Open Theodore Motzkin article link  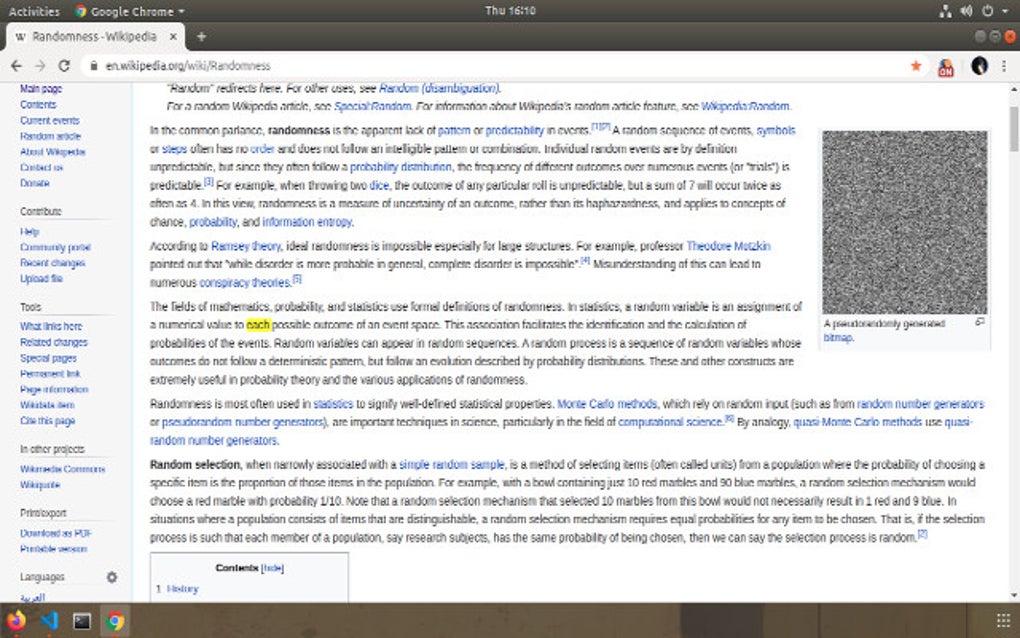tap(729, 246)
